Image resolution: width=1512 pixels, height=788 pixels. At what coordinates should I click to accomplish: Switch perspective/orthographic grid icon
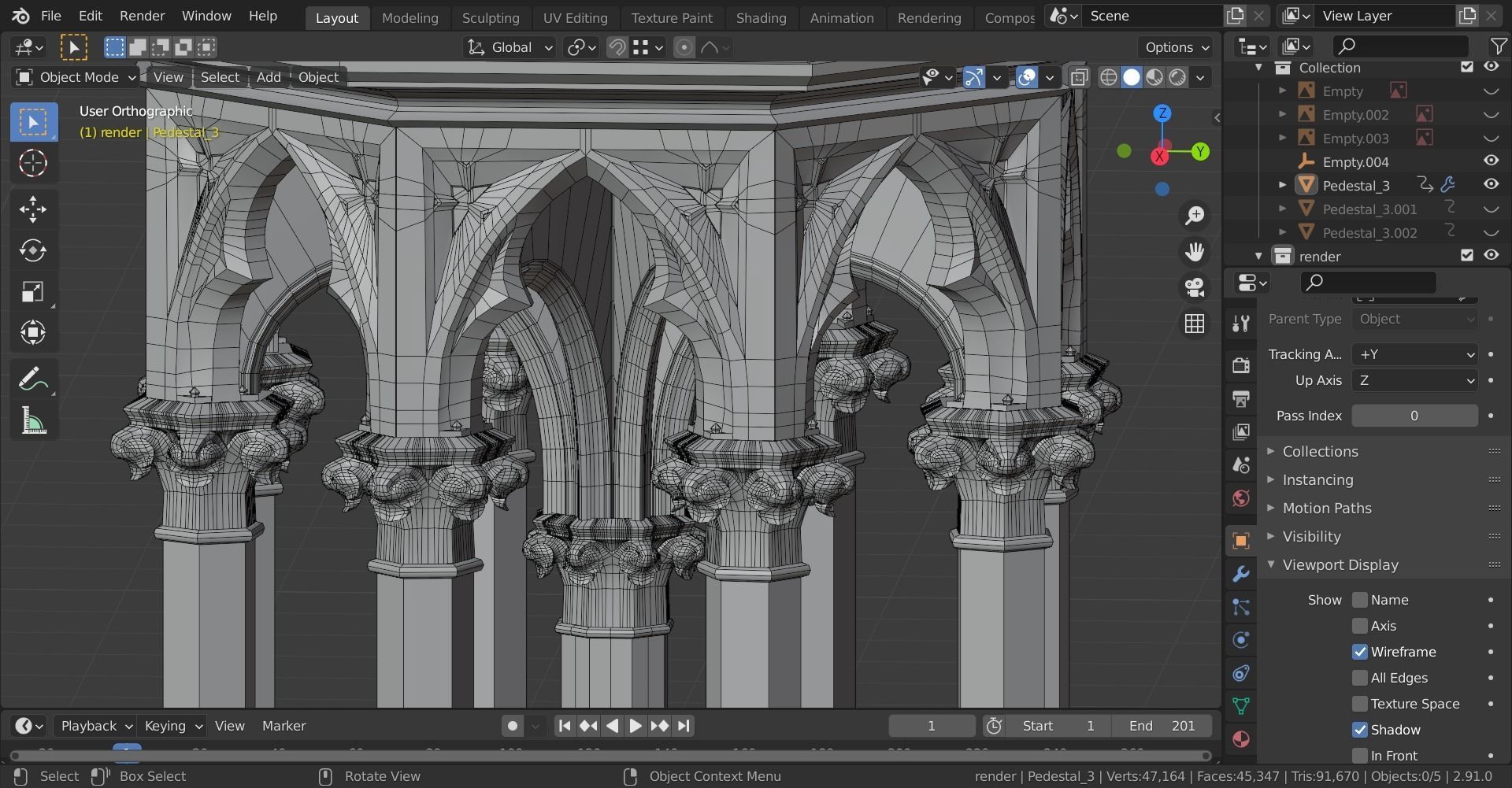(1195, 324)
